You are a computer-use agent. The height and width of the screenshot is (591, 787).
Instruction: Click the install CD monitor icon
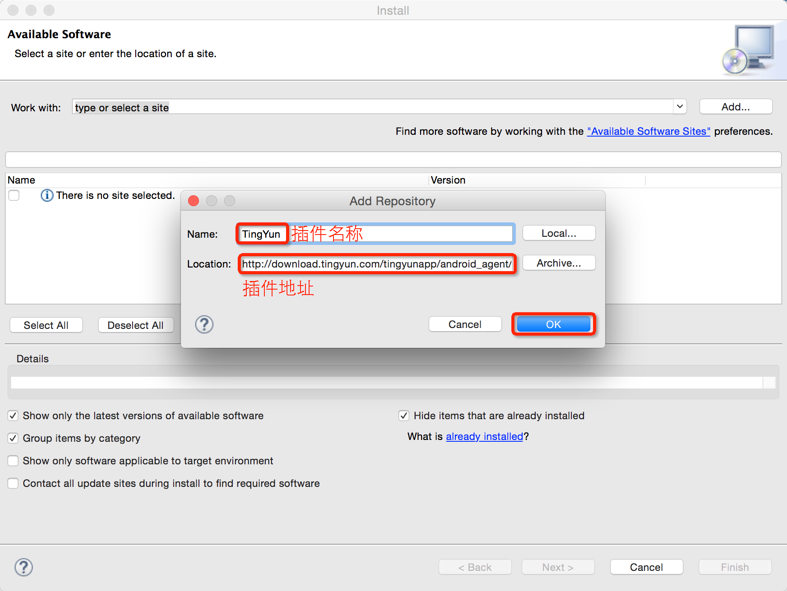tap(748, 50)
